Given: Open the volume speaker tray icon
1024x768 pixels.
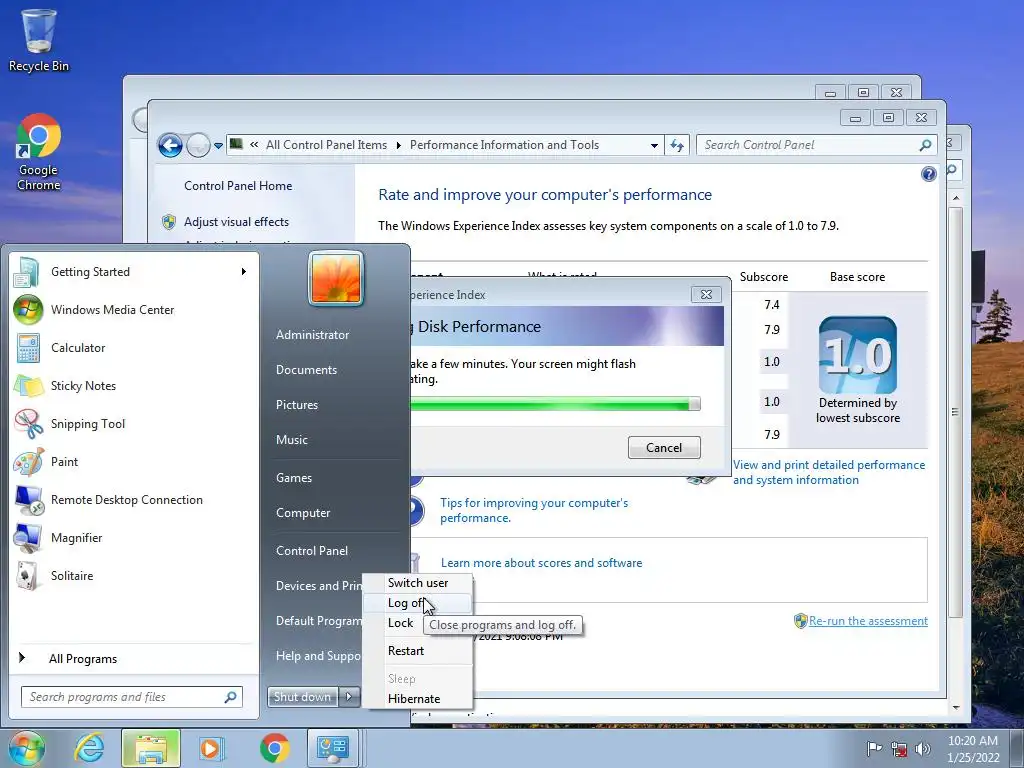Looking at the screenshot, I should tap(922, 748).
